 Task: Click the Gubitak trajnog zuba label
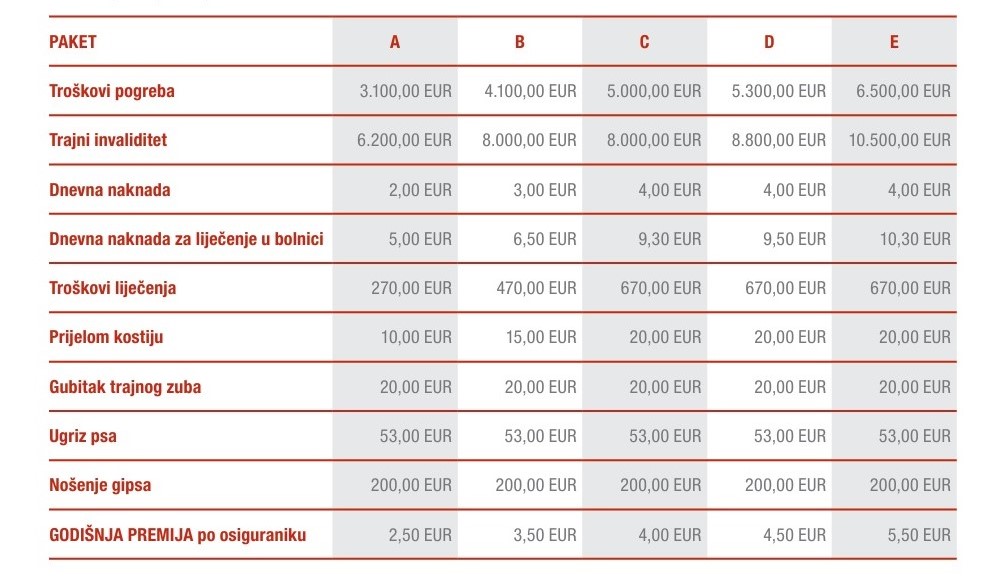[125, 387]
